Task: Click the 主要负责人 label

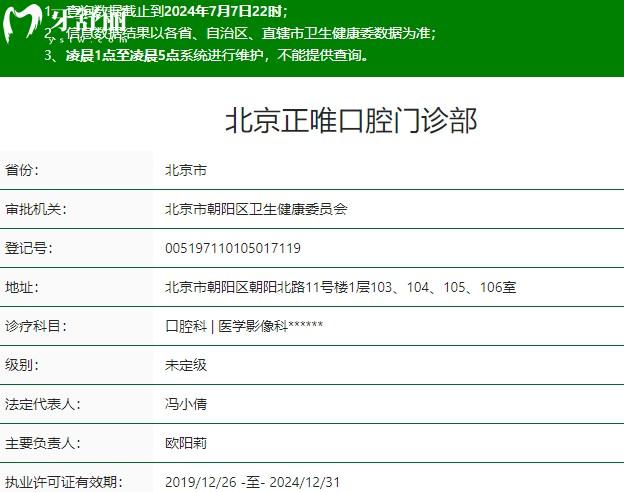Action: point(43,443)
